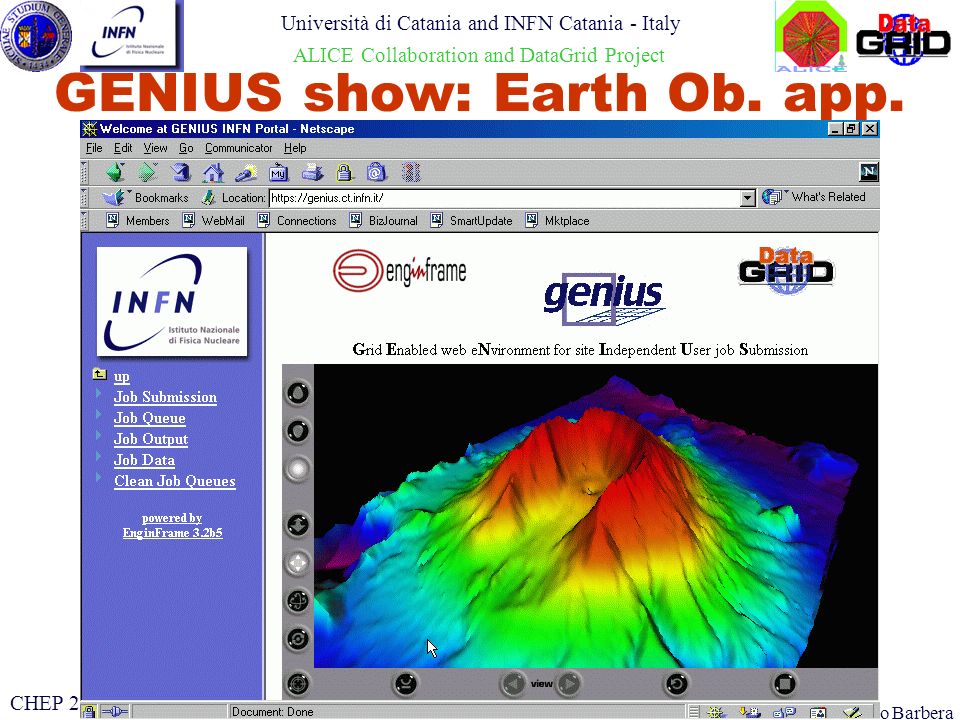Open the Job Submission link

tap(165, 397)
